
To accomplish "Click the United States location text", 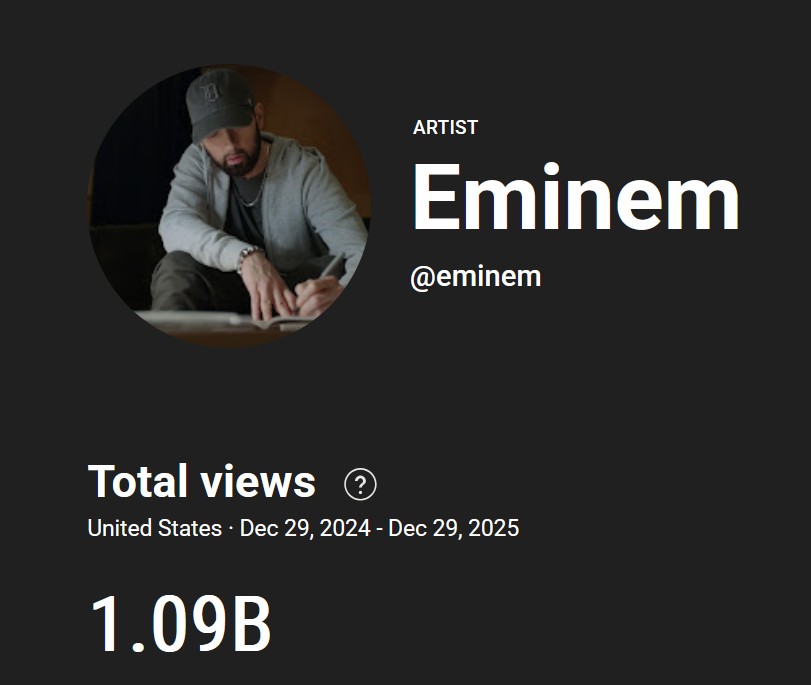I will [x=154, y=528].
